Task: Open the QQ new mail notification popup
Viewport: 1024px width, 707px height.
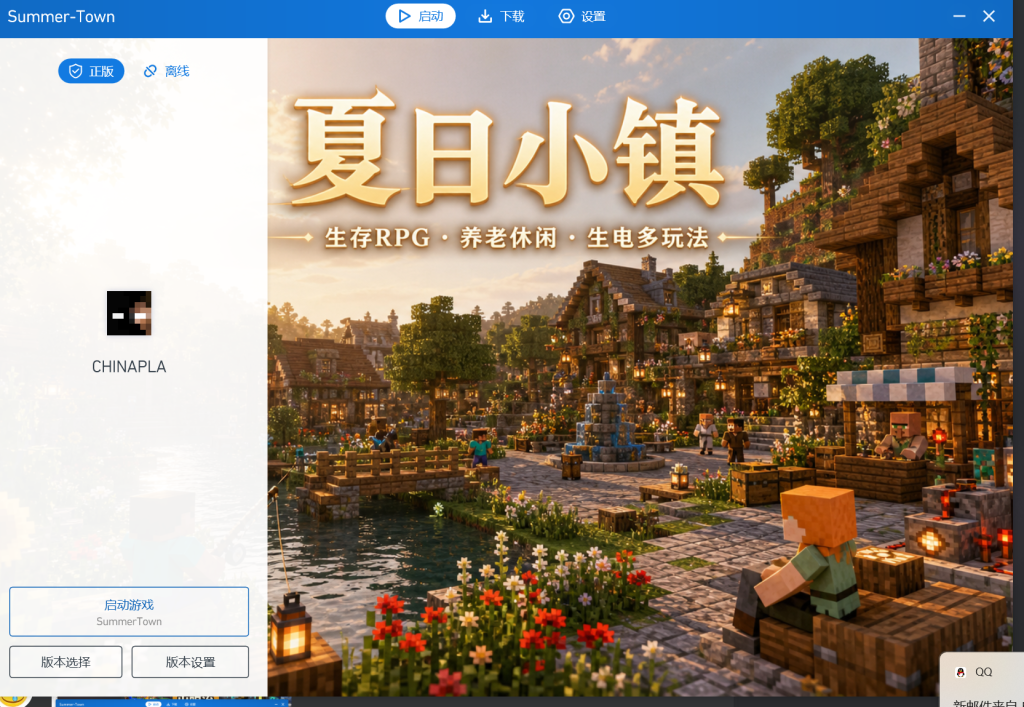Action: 982,679
